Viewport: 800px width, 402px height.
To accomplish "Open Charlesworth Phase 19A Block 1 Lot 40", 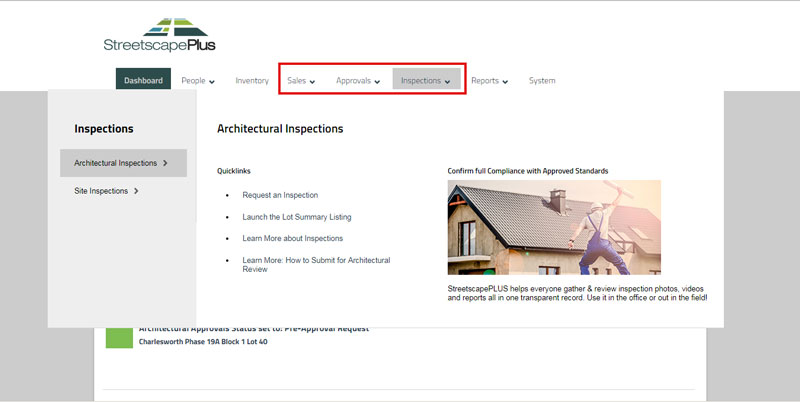I will point(203,342).
